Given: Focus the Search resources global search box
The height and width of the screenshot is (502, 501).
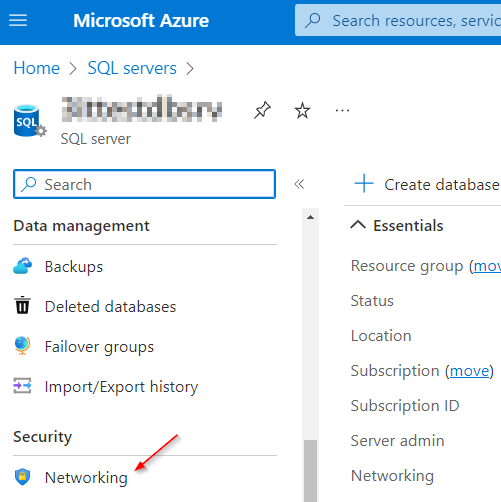Looking at the screenshot, I should pos(398,21).
